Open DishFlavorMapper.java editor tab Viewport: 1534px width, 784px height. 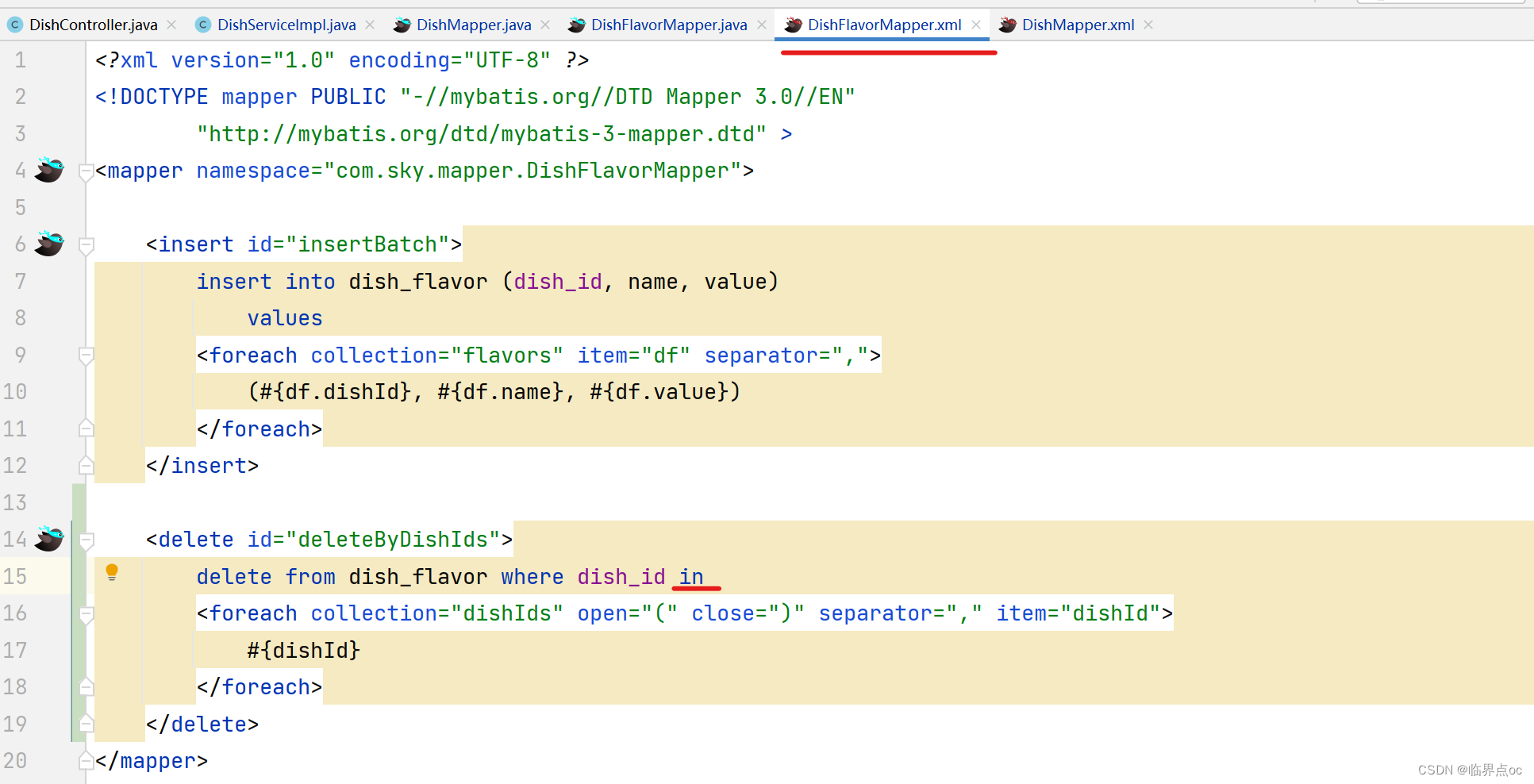coord(669,25)
